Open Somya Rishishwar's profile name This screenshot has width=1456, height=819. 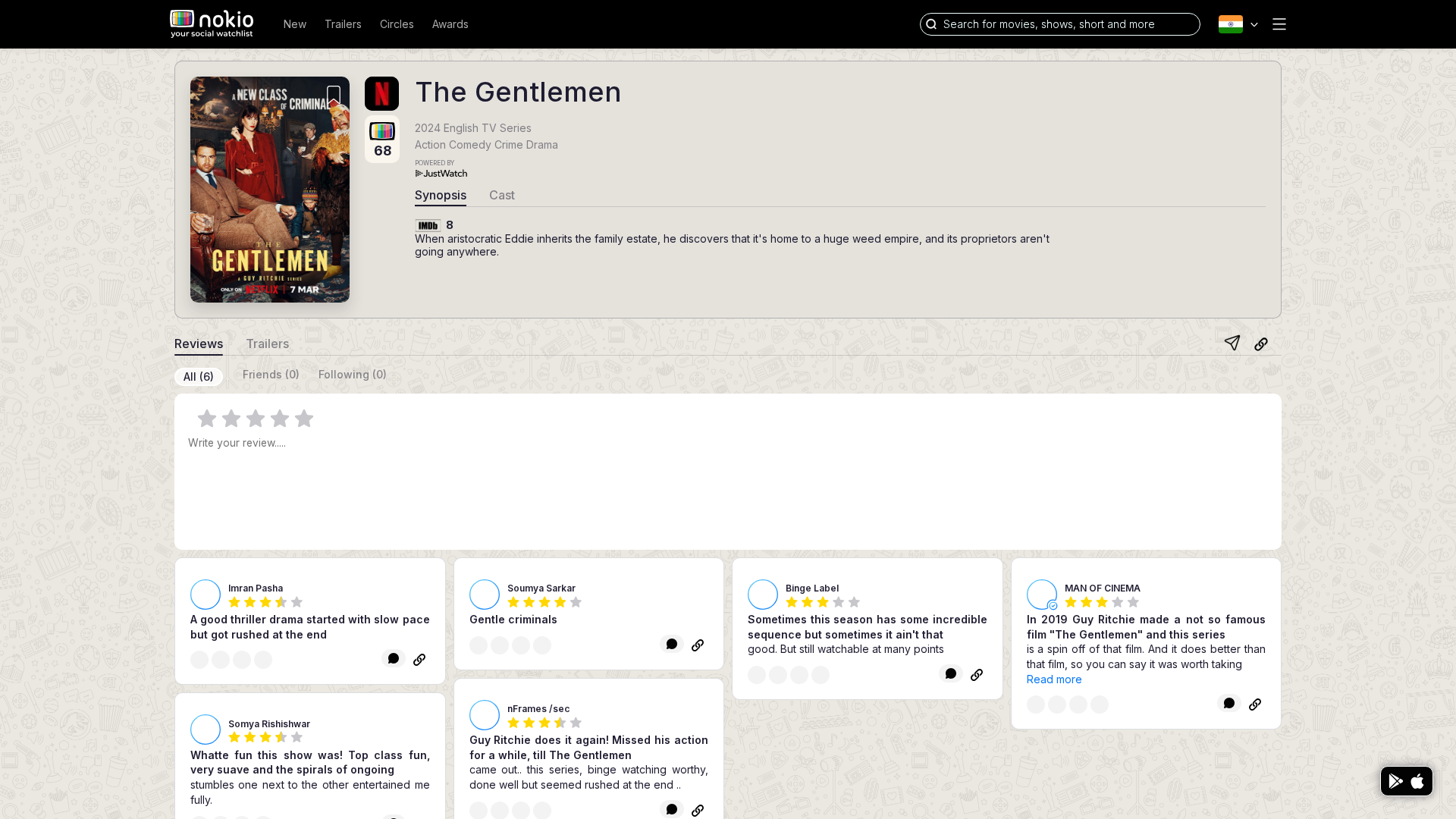269,724
